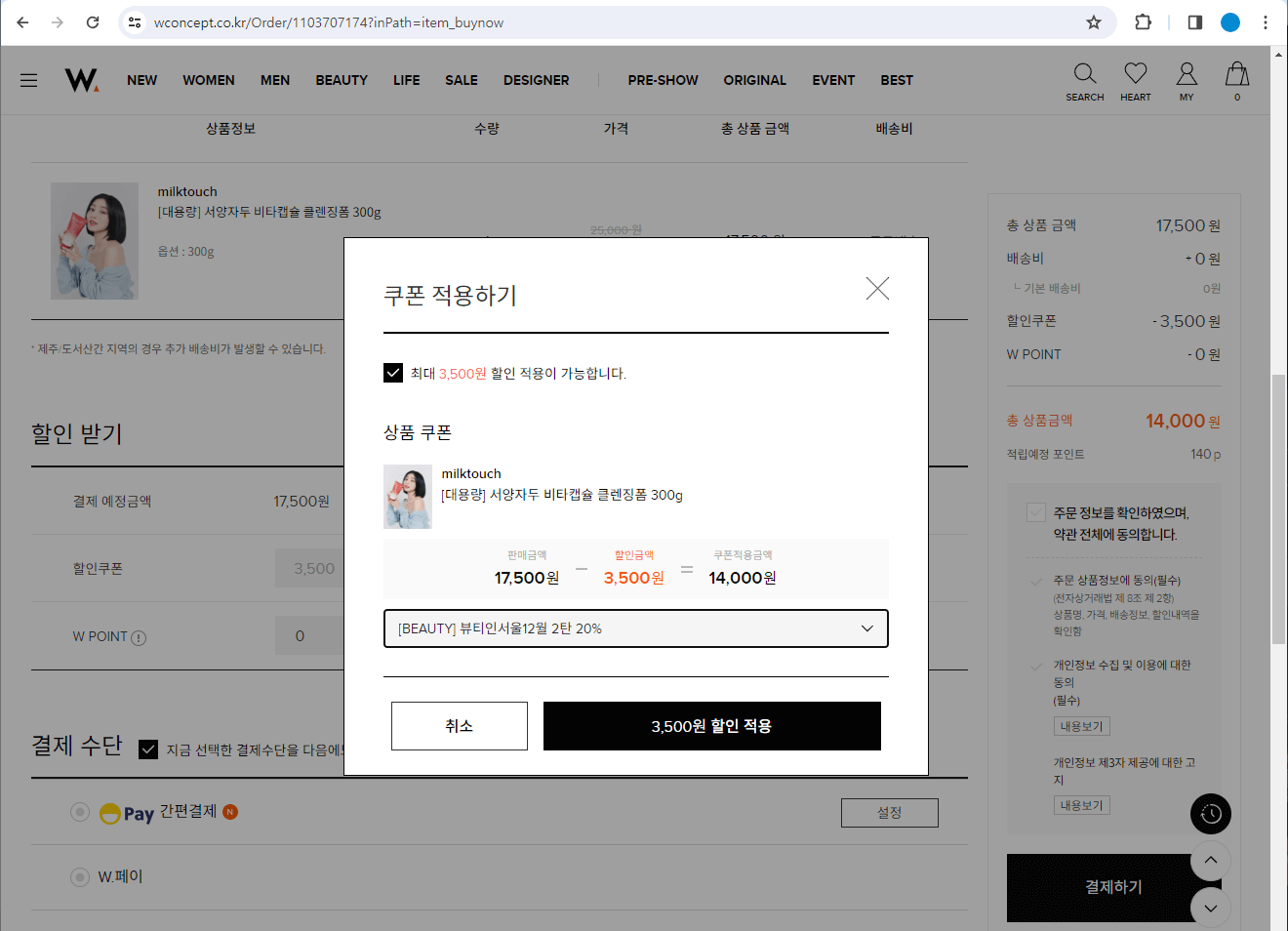The height and width of the screenshot is (931, 1288).
Task: Open the SALE menu
Action: pos(461,81)
